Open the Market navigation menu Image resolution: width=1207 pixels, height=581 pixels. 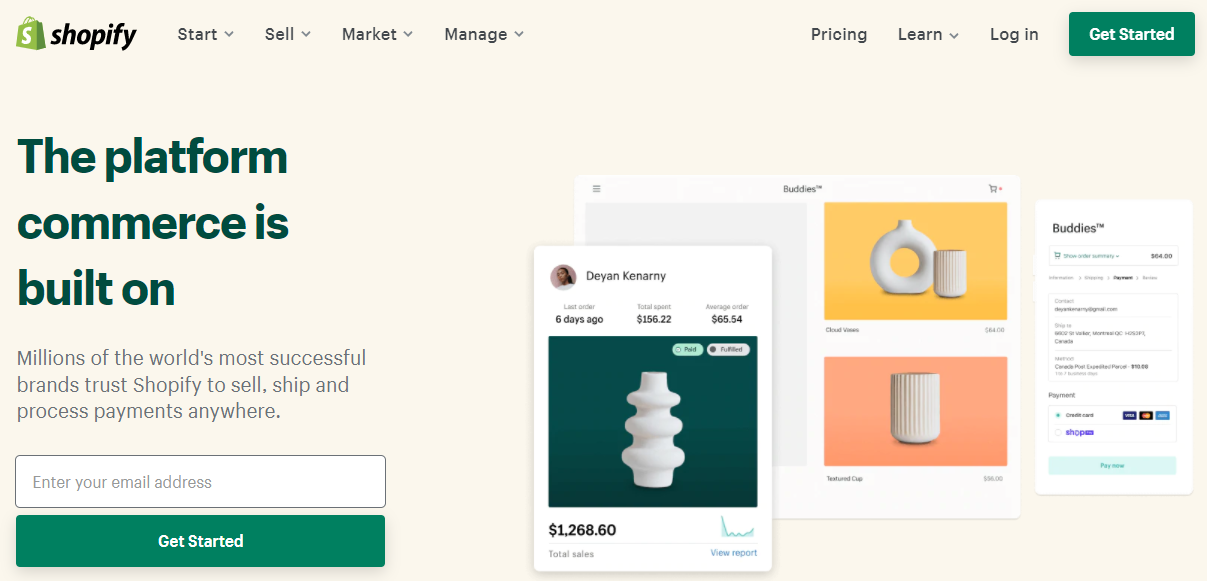pyautogui.click(x=377, y=34)
